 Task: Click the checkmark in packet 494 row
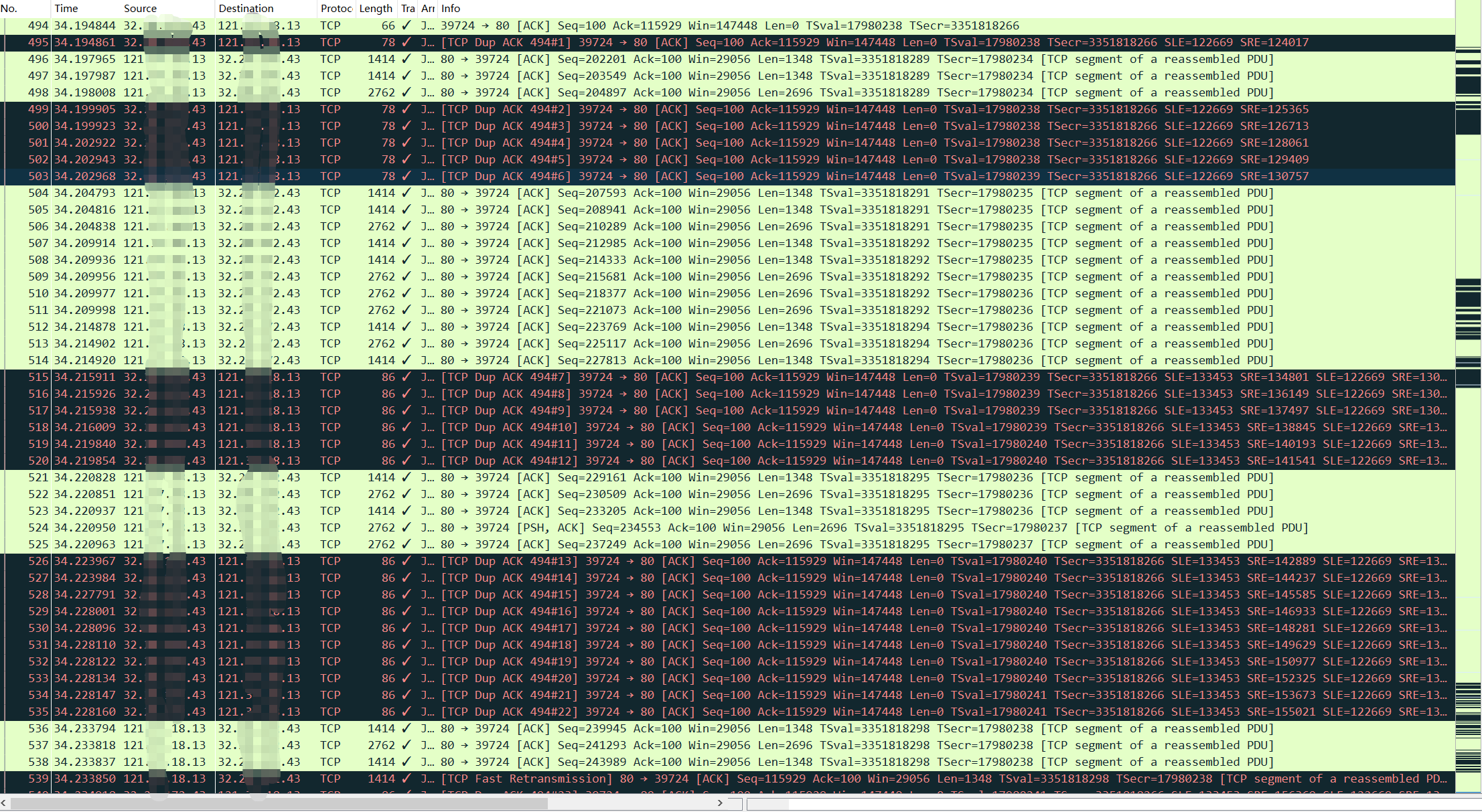click(x=406, y=25)
